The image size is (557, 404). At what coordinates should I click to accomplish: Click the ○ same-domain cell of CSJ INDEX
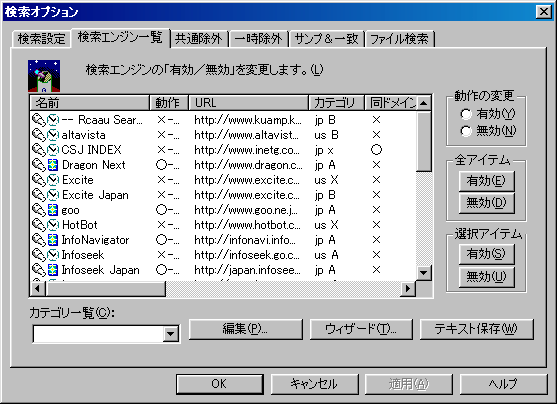377,150
